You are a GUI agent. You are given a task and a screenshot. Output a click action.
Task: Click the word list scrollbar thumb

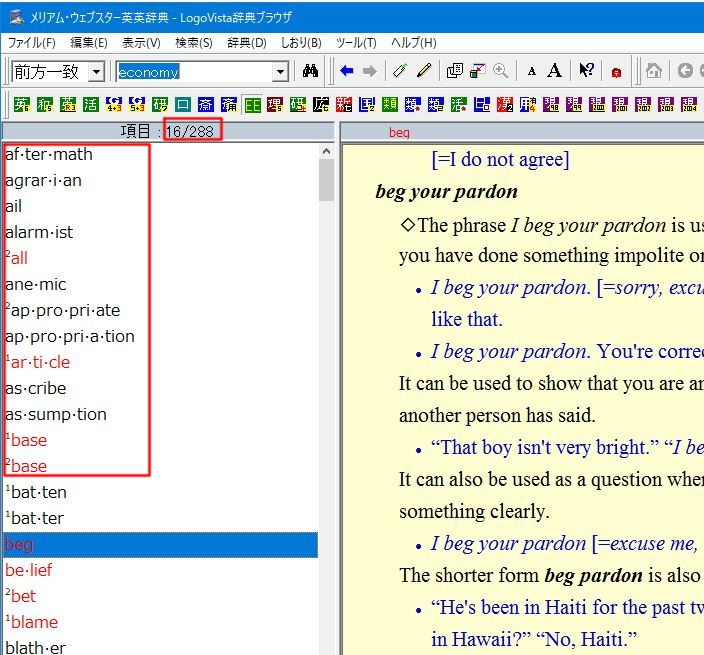pyautogui.click(x=326, y=180)
